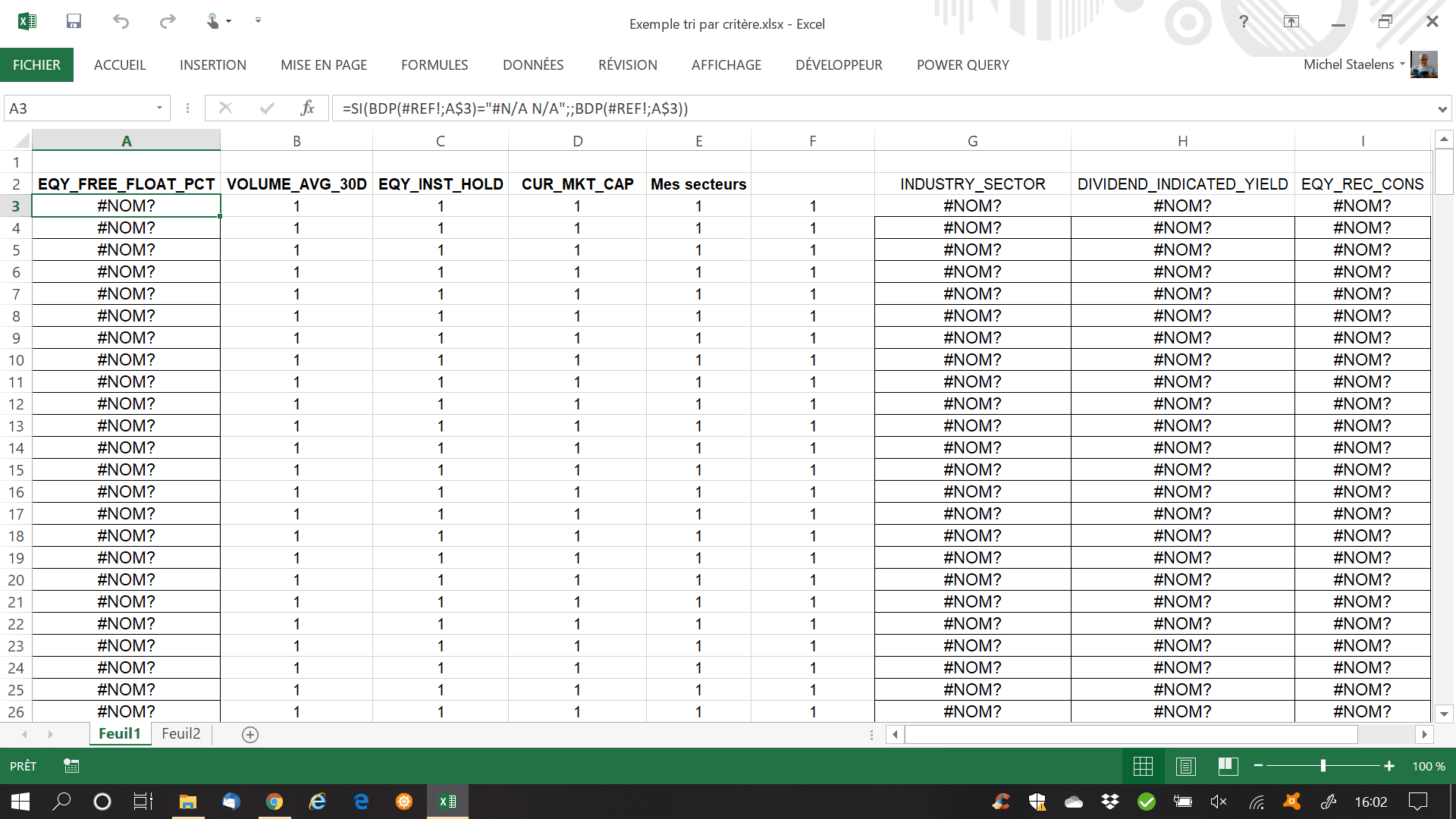Click the Undo arrow icon
The image size is (1456, 819).
pyautogui.click(x=121, y=21)
